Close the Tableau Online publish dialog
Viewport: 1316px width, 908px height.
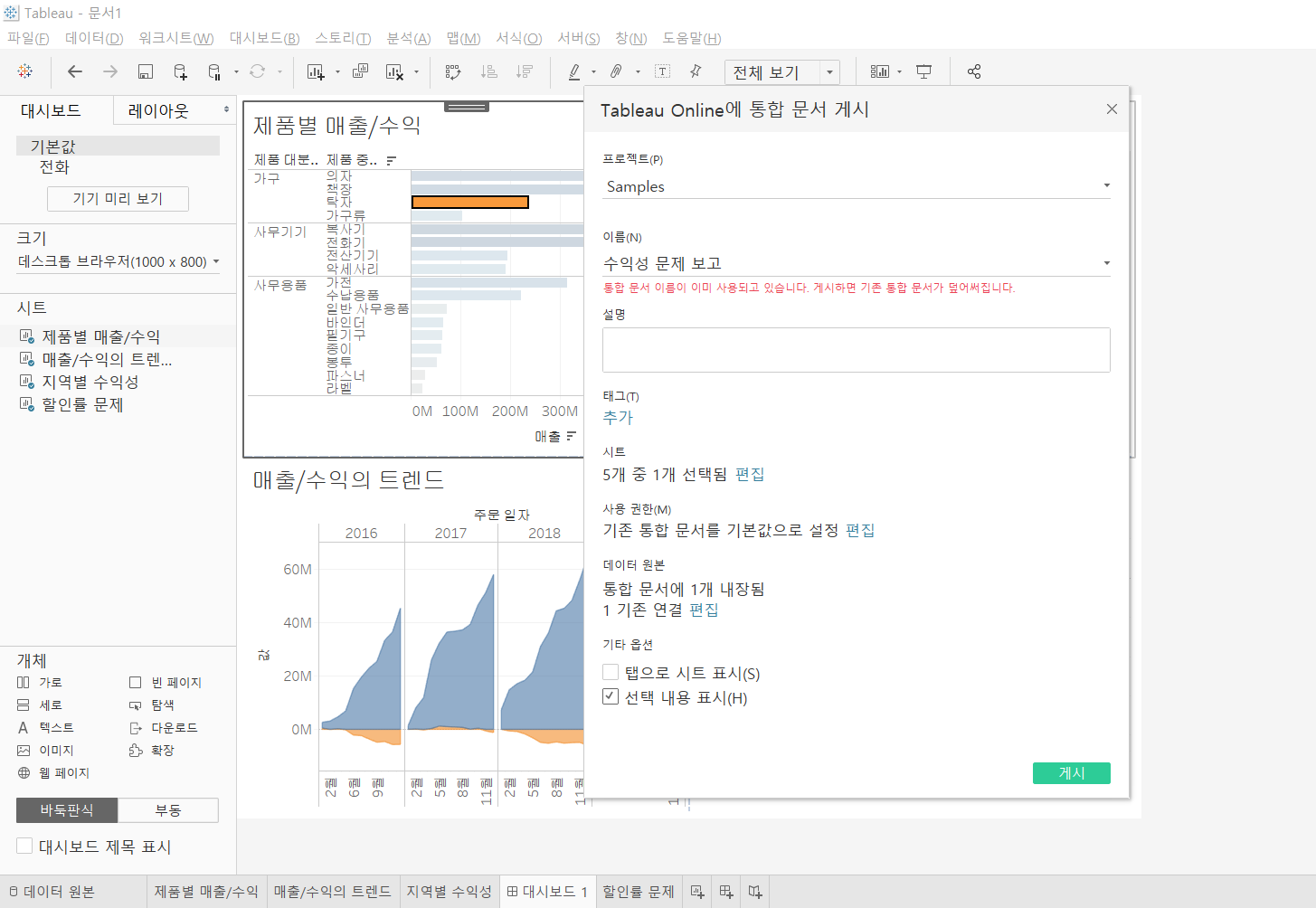click(x=1112, y=109)
